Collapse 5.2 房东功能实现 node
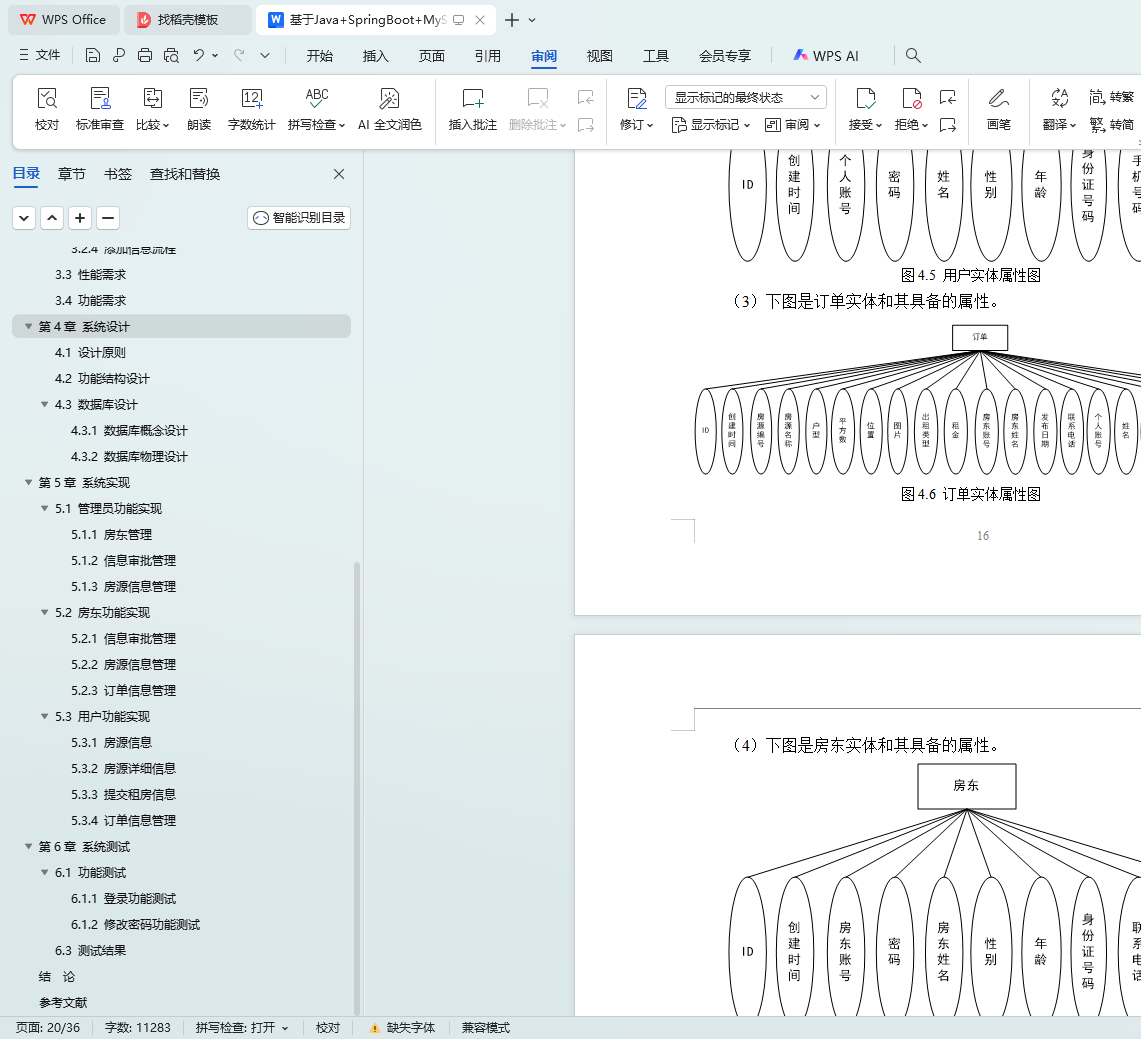 44,613
